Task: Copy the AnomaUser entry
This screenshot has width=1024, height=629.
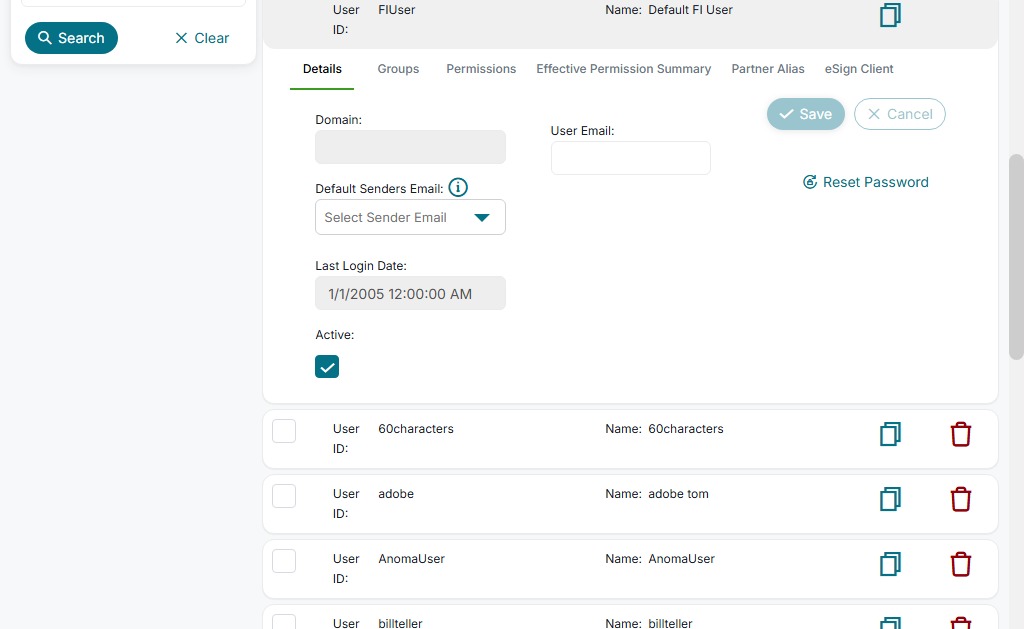Action: 890,564
